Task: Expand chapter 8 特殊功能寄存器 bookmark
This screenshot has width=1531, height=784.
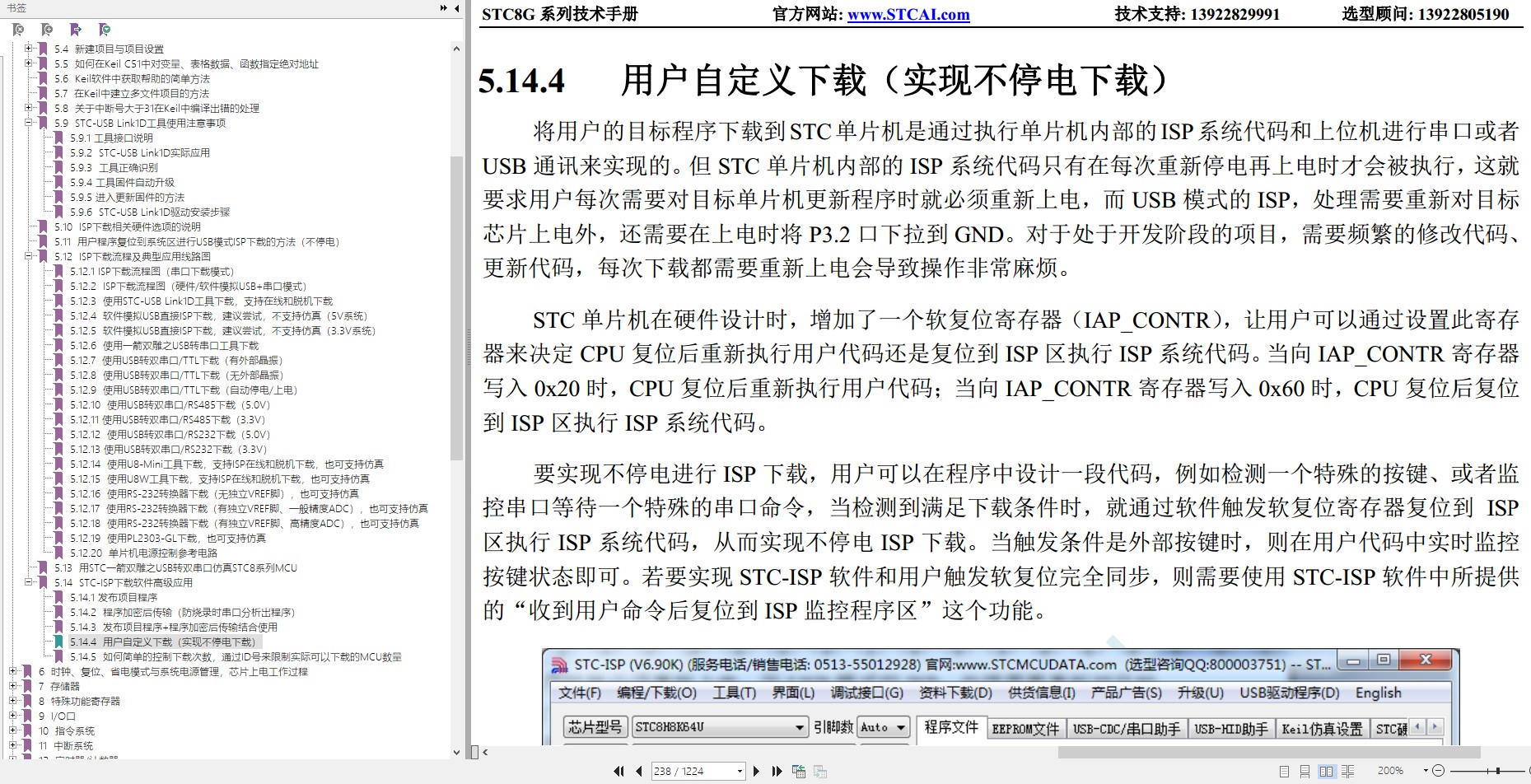Action: tap(13, 701)
